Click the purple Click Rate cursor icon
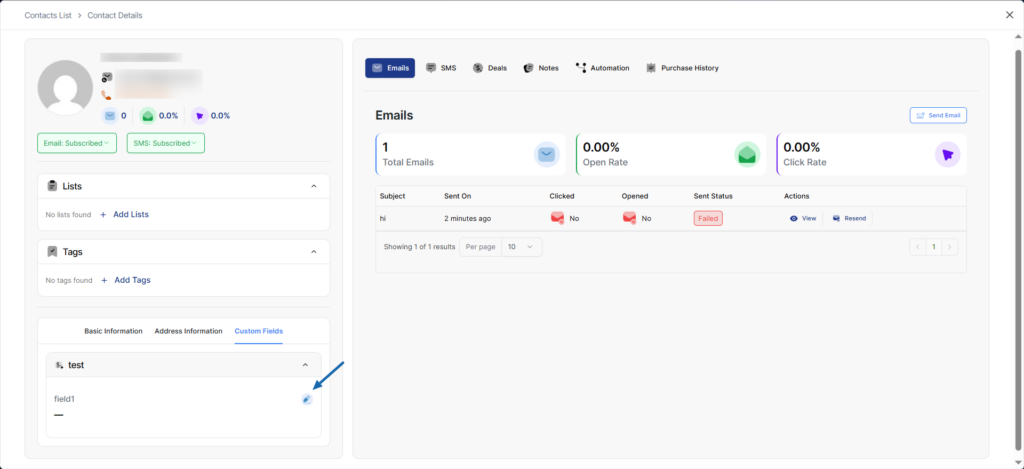Screen dimensions: 1024x469 tap(946, 154)
